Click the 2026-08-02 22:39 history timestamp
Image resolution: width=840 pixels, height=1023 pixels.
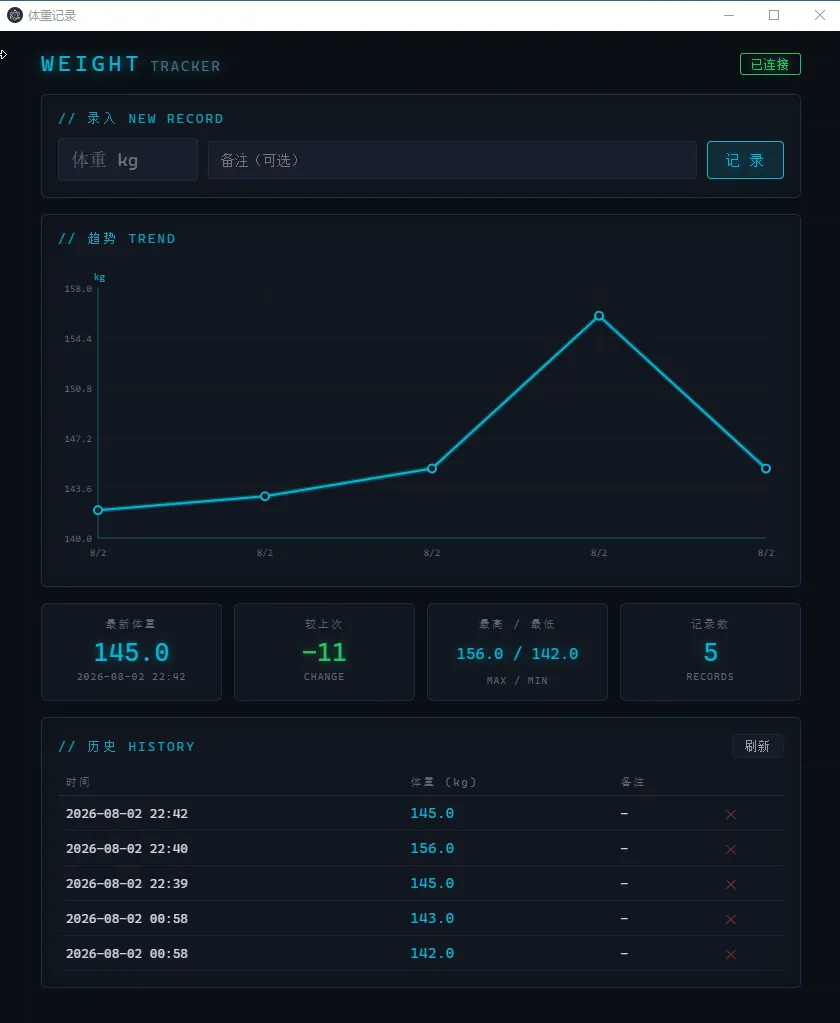tap(127, 883)
